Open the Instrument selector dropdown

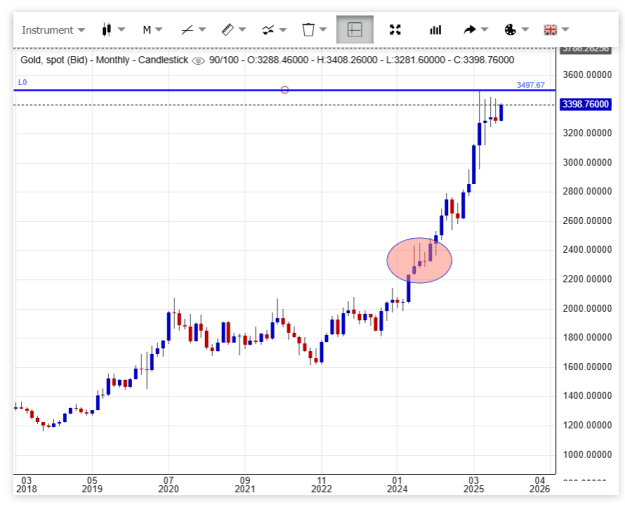53,30
